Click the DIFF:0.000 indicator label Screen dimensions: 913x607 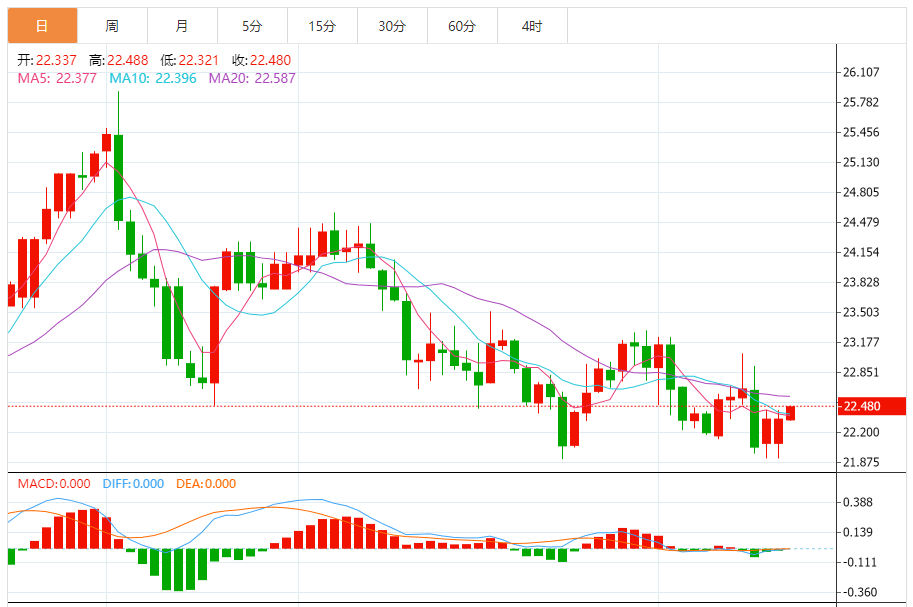point(133,484)
